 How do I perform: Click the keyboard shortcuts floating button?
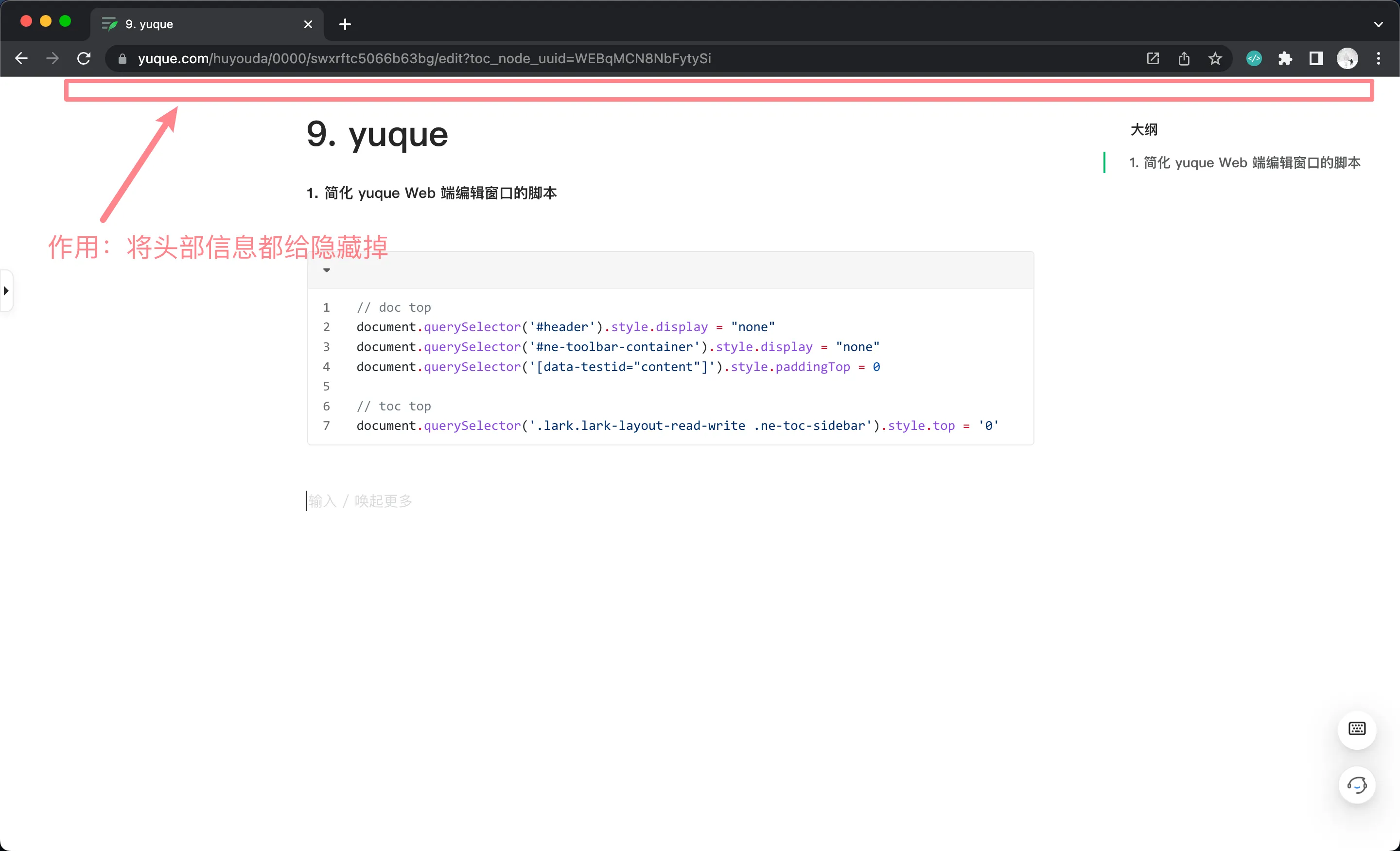1356,729
